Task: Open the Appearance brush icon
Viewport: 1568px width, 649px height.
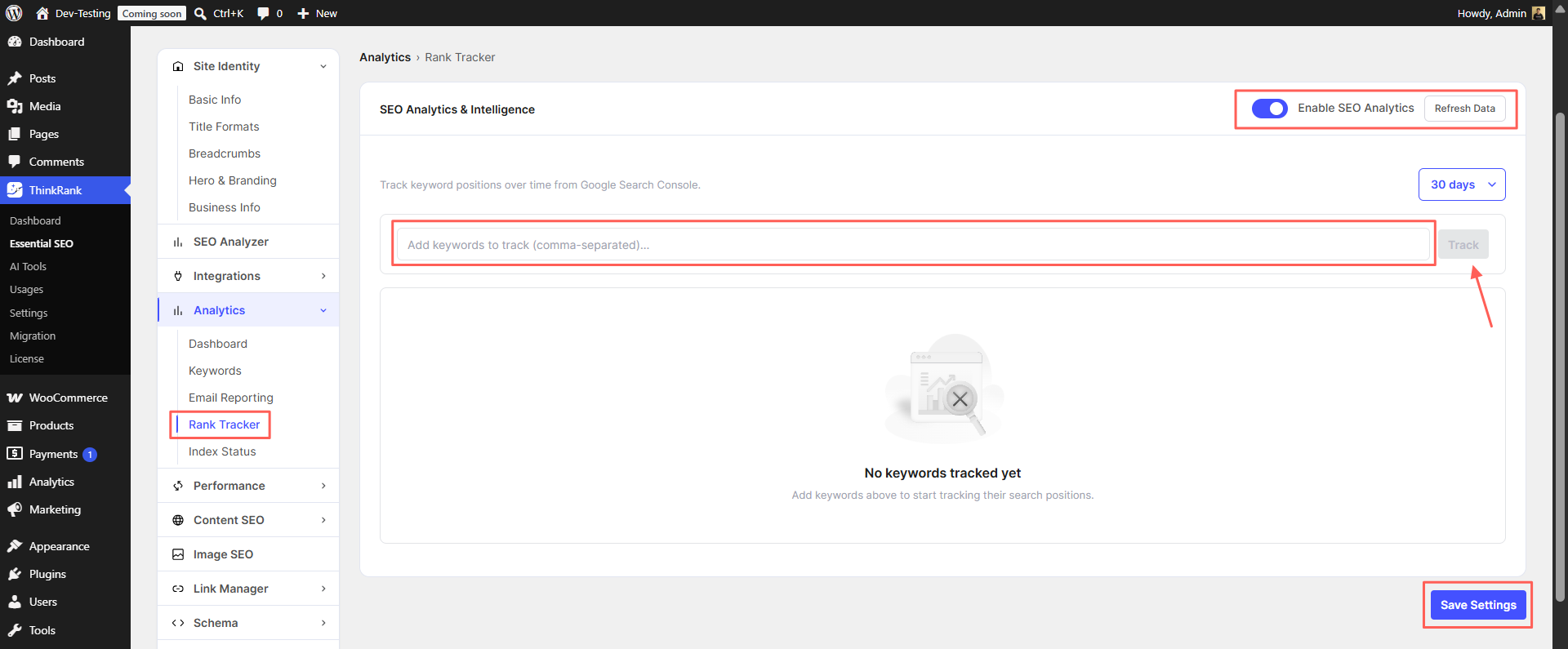Action: coord(15,546)
